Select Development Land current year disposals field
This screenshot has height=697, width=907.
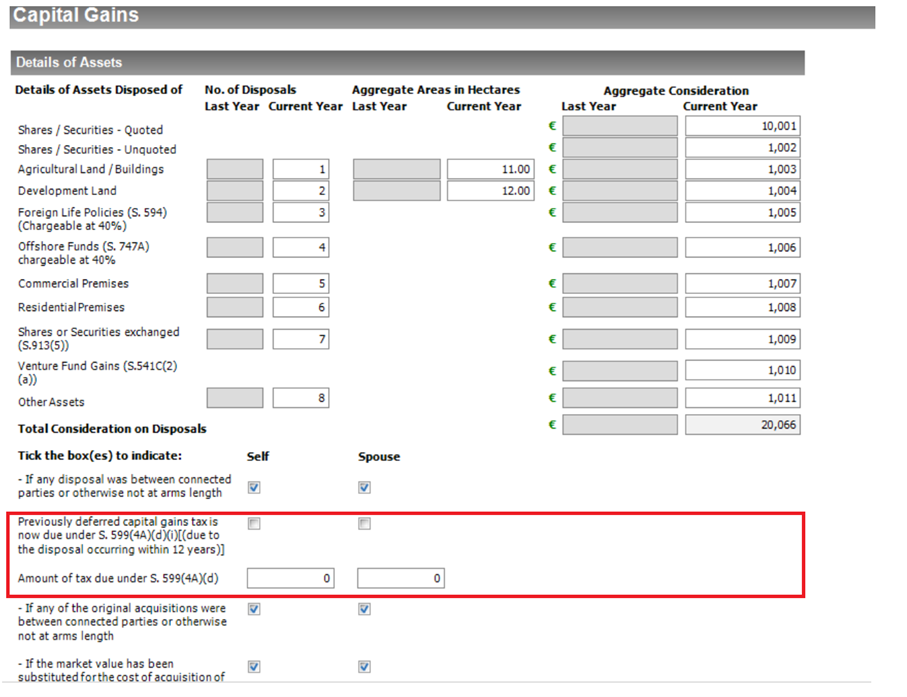[x=301, y=191]
